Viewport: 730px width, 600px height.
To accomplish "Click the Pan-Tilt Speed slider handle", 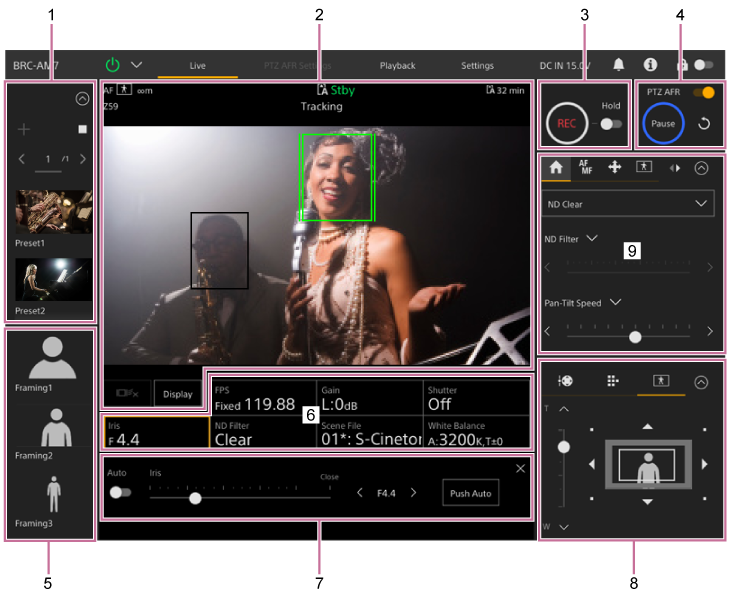I will coord(635,337).
